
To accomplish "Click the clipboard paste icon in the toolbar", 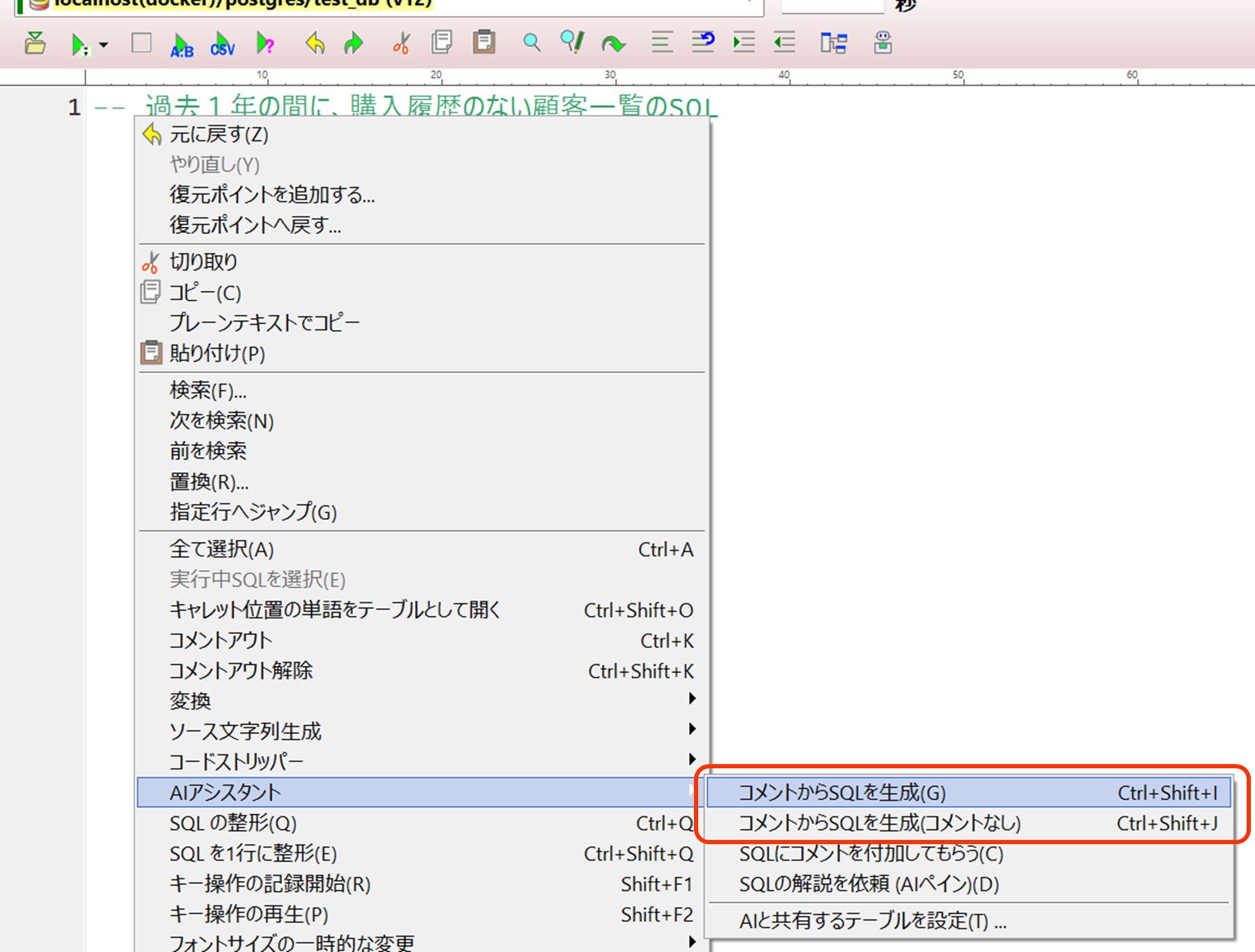I will coord(484,42).
